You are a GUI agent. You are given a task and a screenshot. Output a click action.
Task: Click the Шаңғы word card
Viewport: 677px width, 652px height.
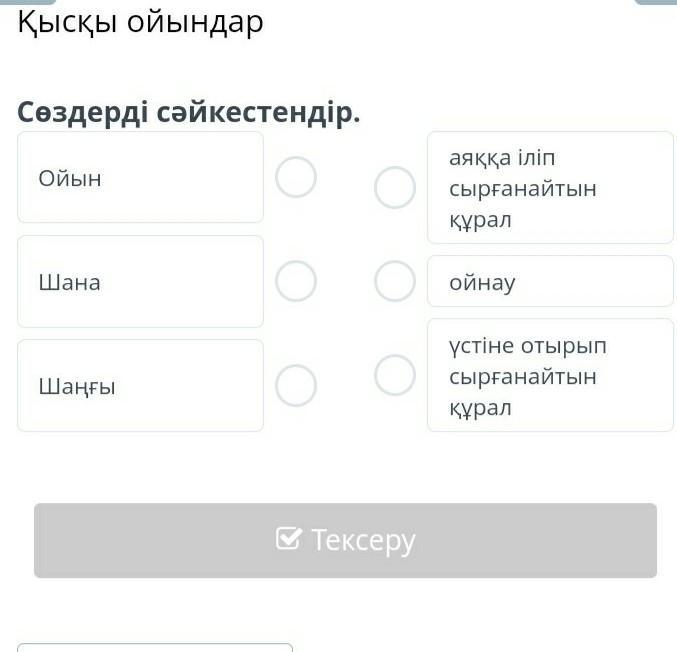point(140,385)
